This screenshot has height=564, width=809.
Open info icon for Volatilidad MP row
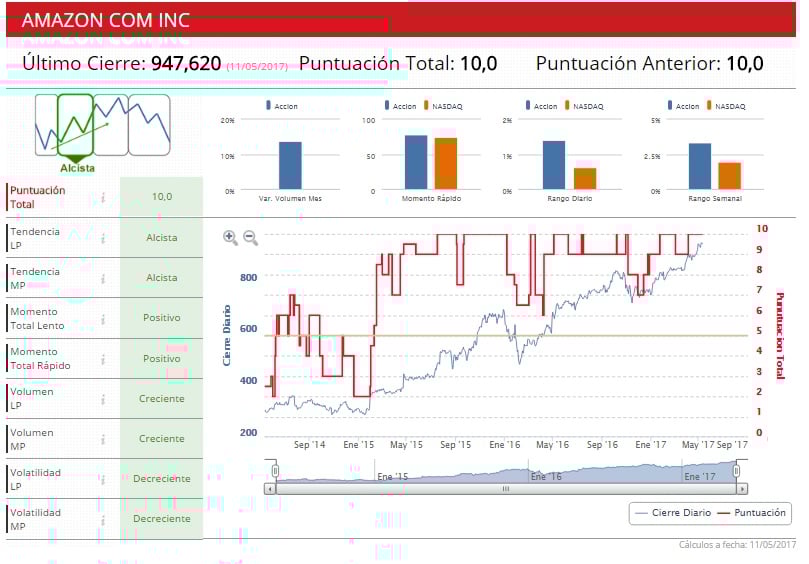103,519
